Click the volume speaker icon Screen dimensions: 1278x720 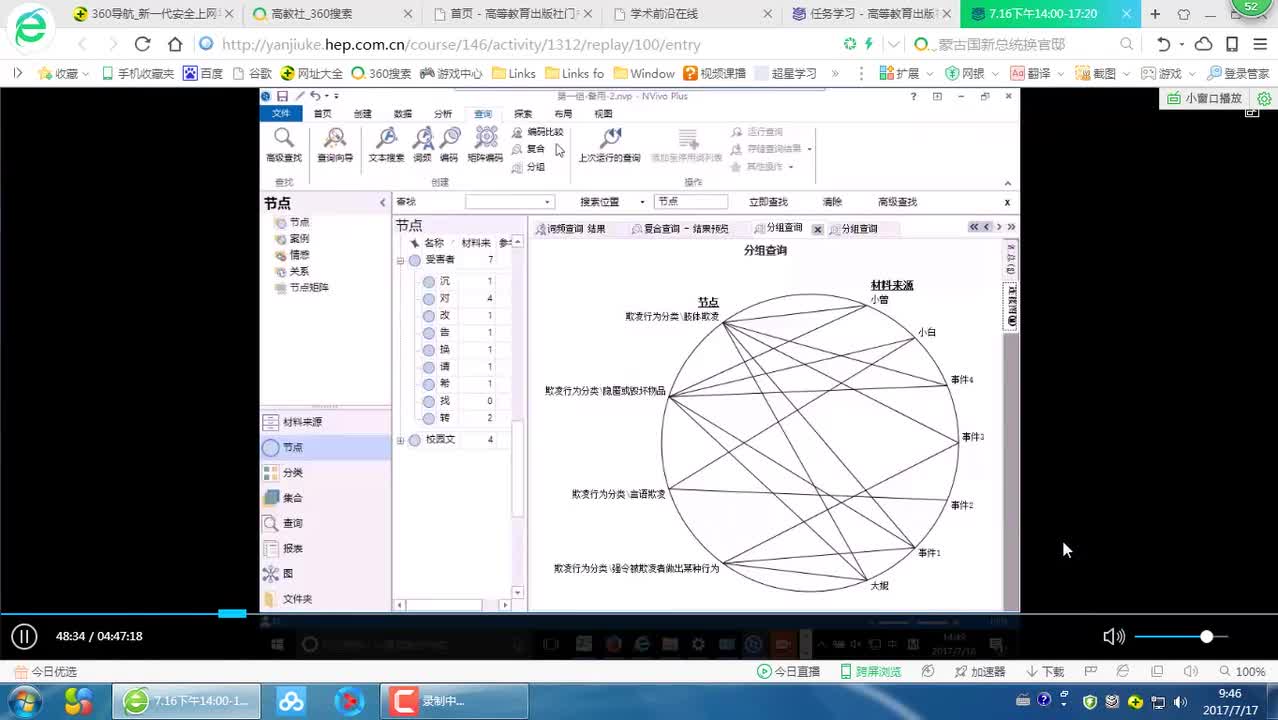(x=1113, y=636)
